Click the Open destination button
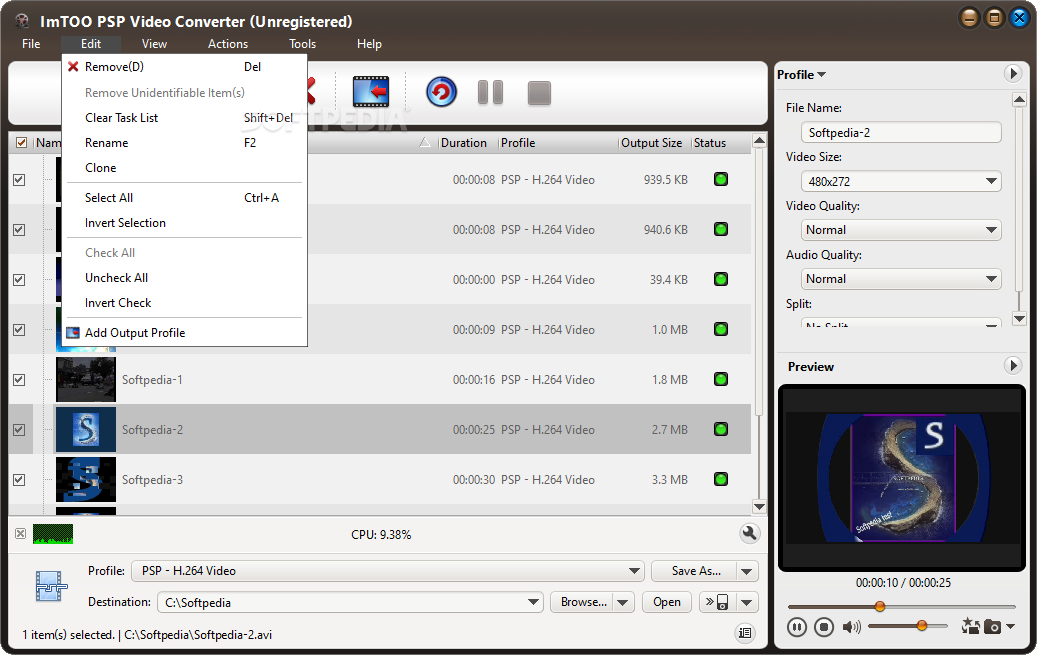The image size is (1037, 655). [x=667, y=602]
